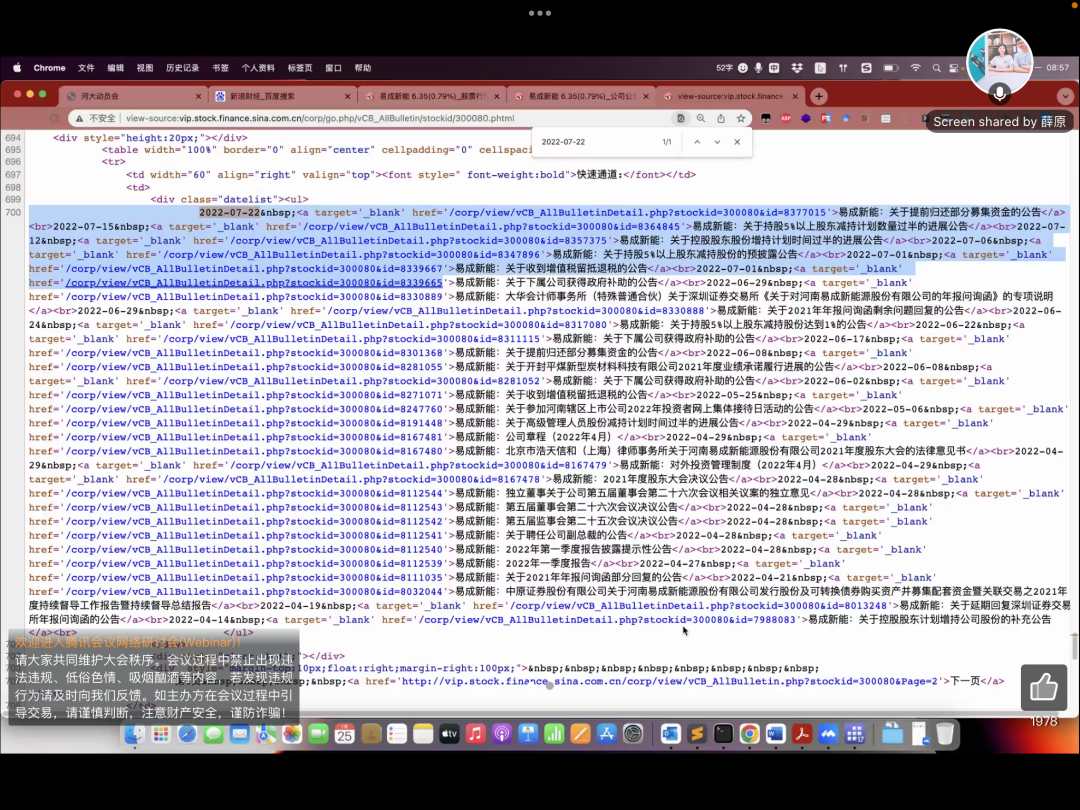The image size is (1080, 810).
Task: Open the 视图 menu
Action: coord(145,68)
